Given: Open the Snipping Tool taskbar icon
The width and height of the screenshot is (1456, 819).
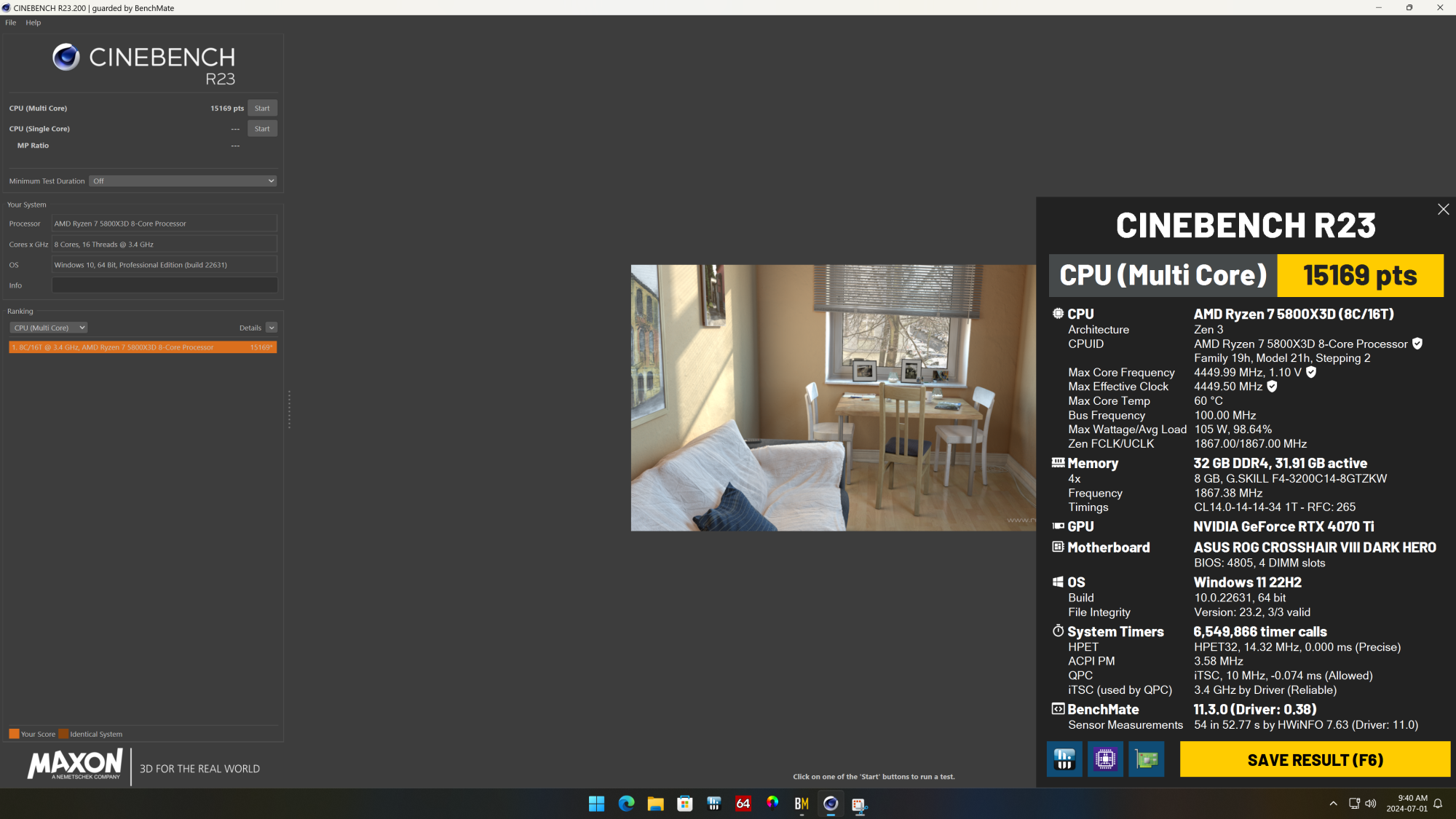Looking at the screenshot, I should (859, 804).
